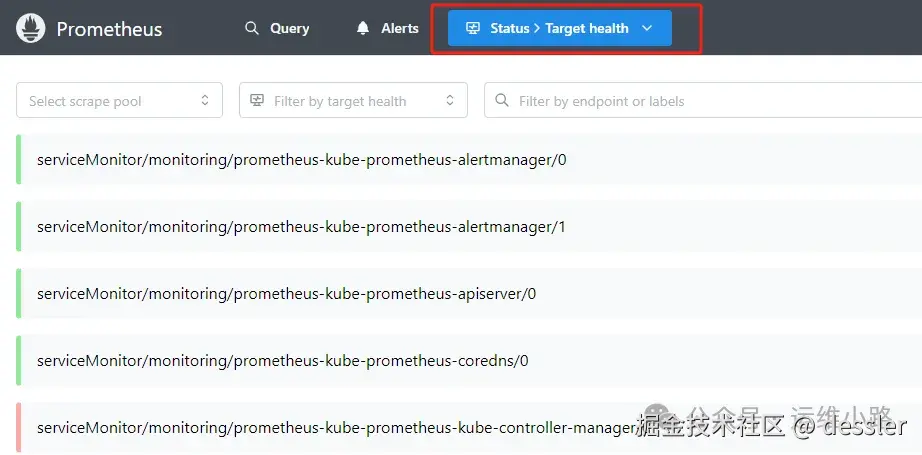
Task: Click the chevron arrow on Status menu
Action: pyautogui.click(x=647, y=28)
